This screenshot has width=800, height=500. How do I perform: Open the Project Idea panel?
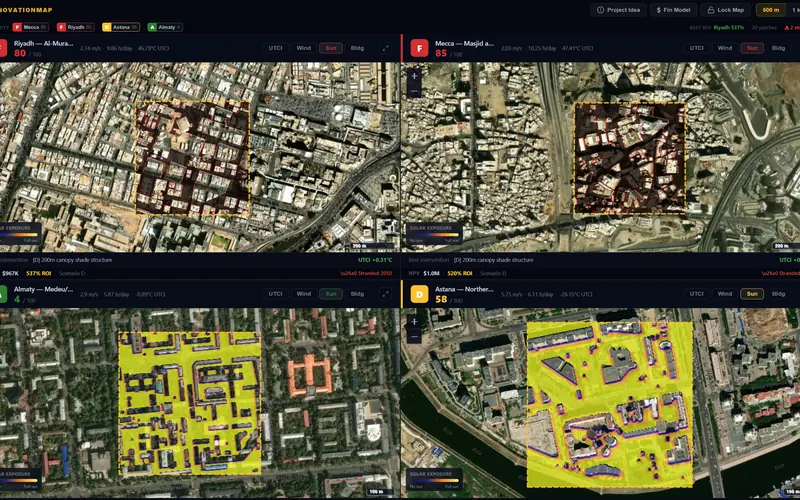[618, 10]
